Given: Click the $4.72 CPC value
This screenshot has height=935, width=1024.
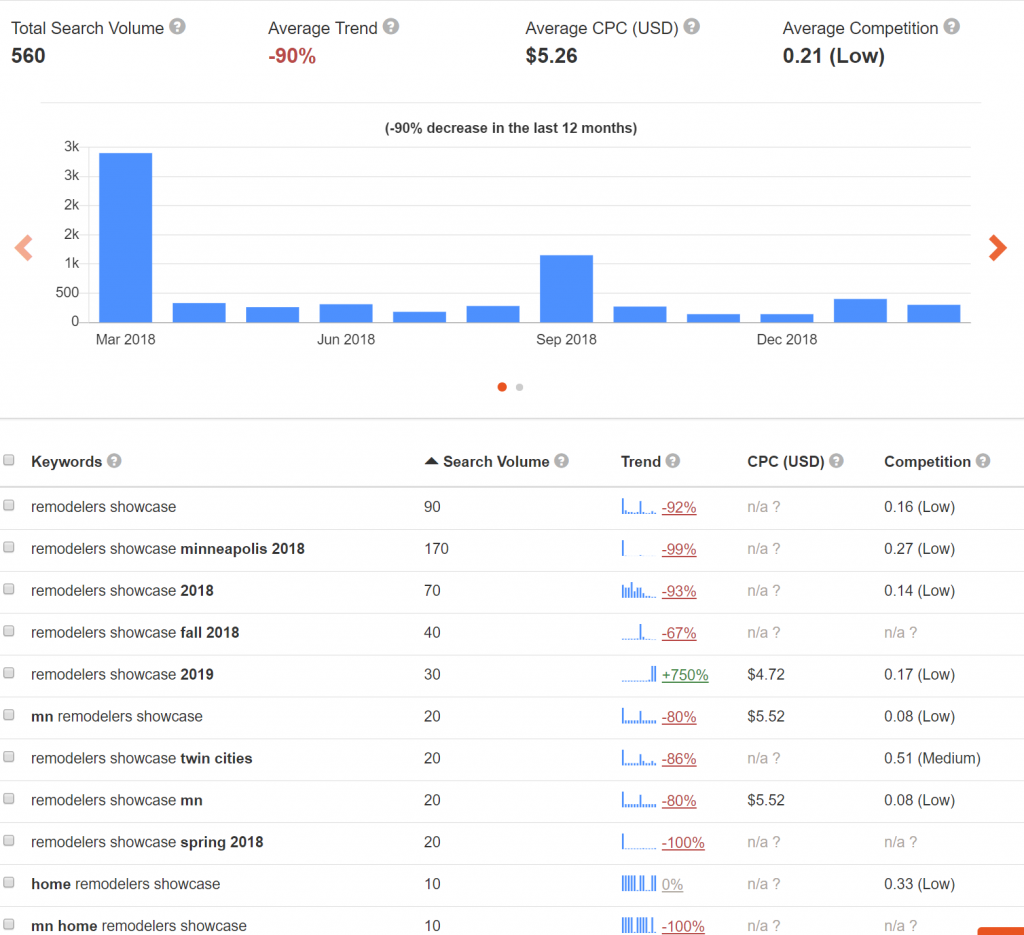Looking at the screenshot, I should [x=766, y=674].
